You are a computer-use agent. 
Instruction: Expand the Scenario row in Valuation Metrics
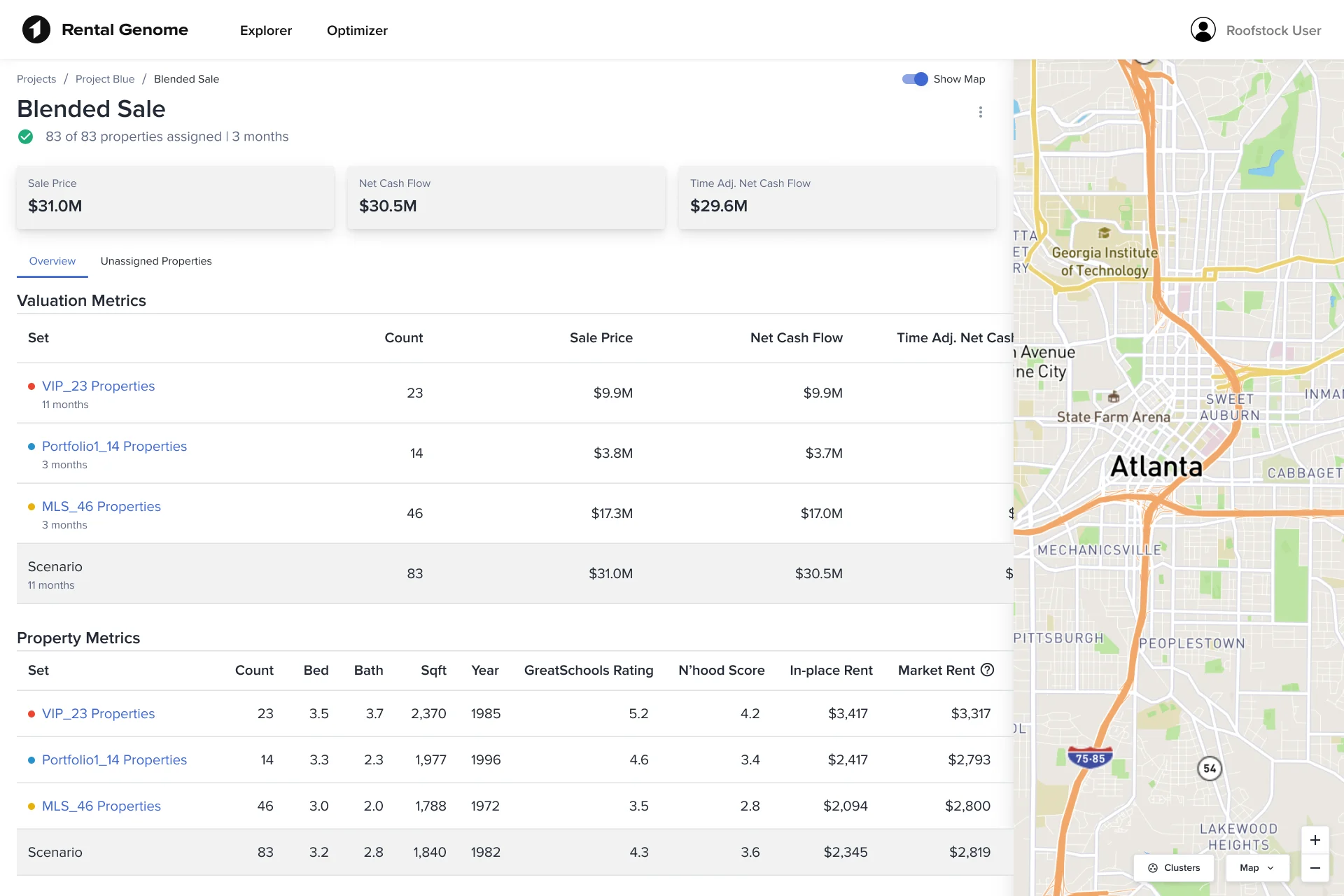(55, 566)
